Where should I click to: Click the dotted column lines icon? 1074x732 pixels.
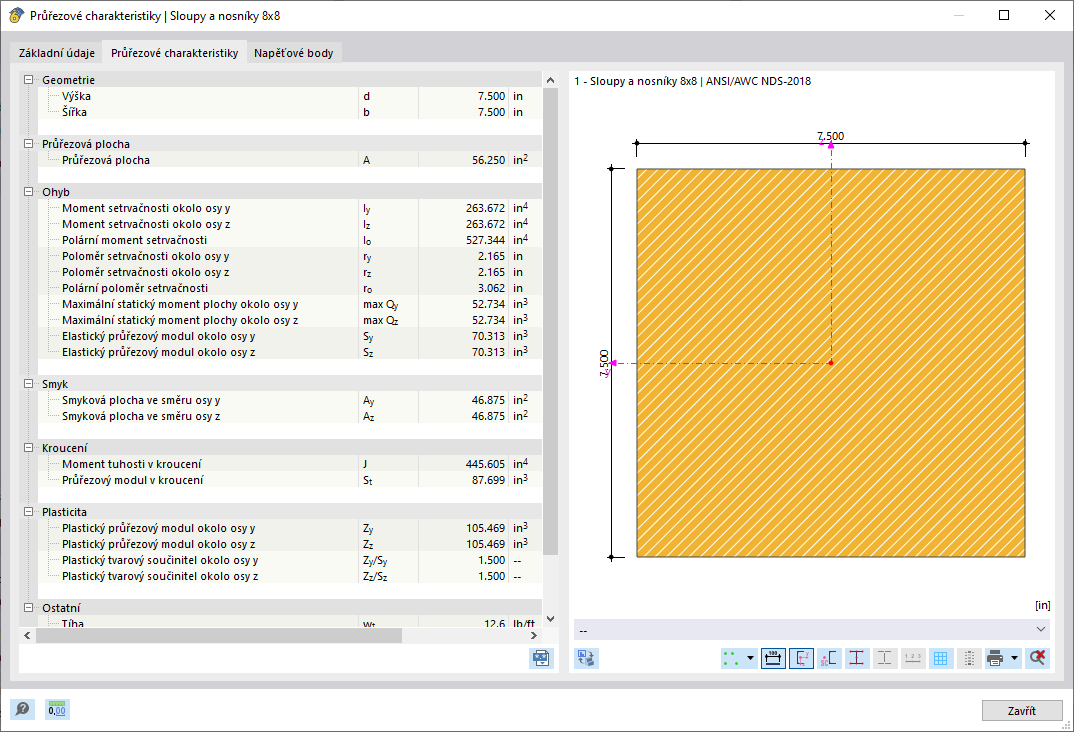tap(969, 658)
